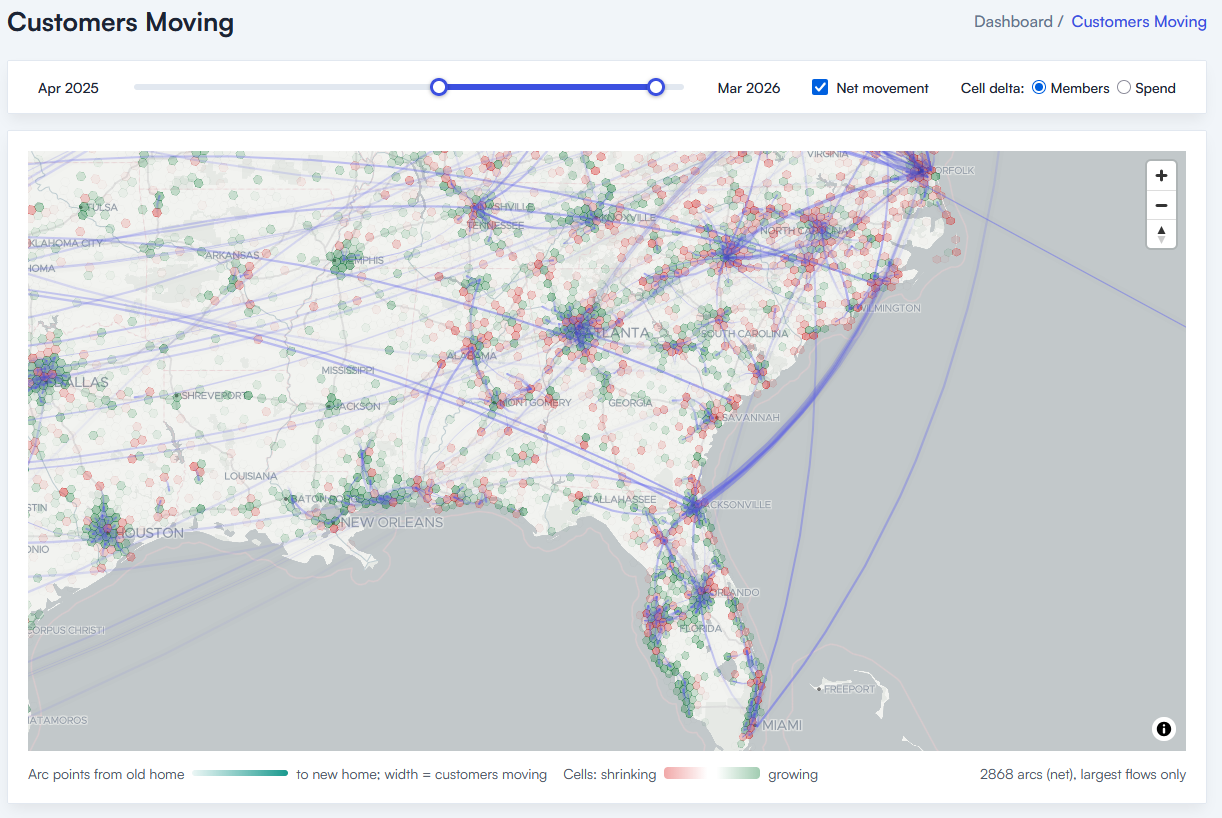
Task: Click the end date slider handle
Action: click(656, 87)
